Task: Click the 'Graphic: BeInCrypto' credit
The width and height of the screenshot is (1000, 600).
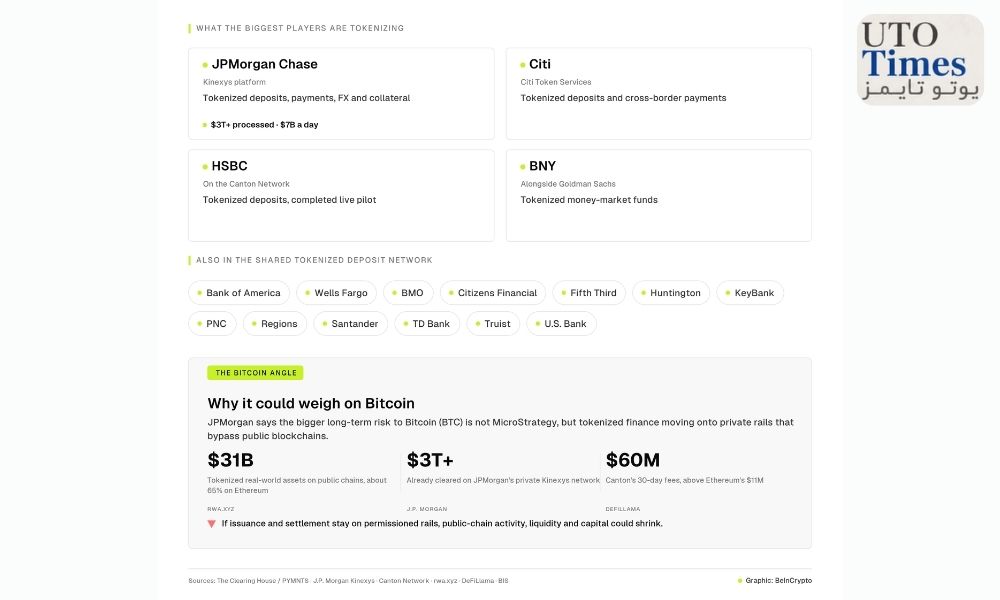Action: point(778,581)
